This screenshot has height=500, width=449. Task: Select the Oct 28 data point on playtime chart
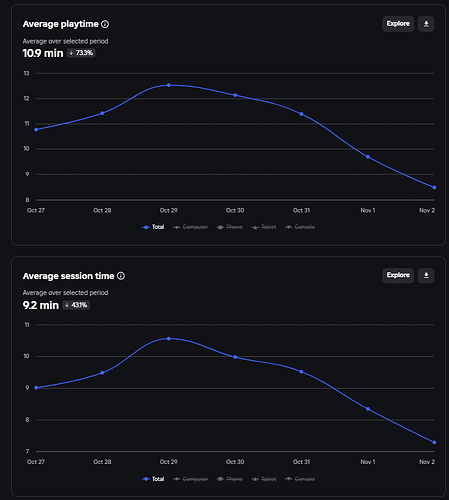pos(102,113)
